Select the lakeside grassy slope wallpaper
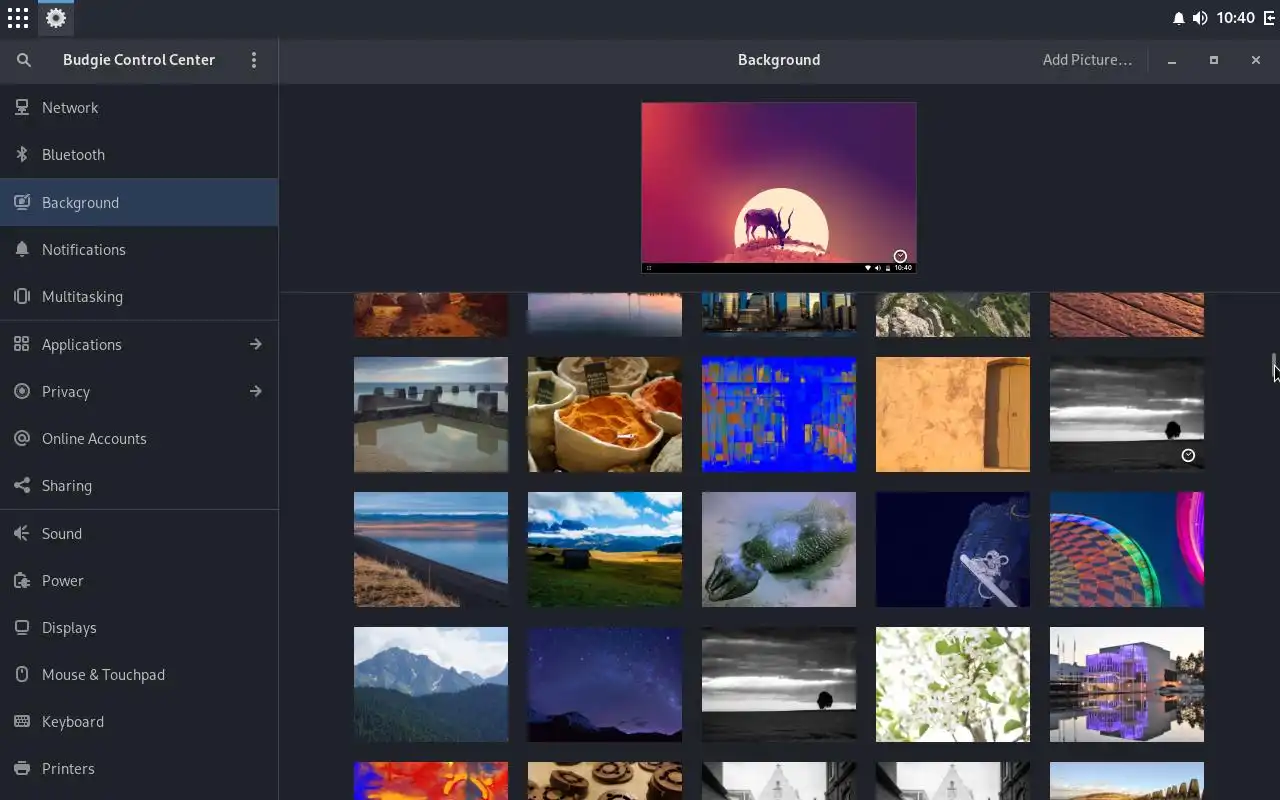This screenshot has height=800, width=1280. click(431, 549)
